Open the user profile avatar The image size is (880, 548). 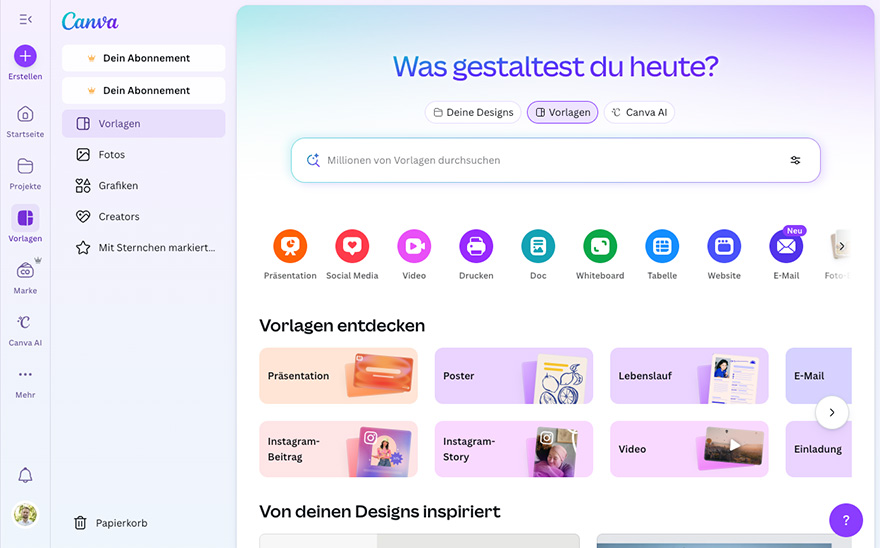(25, 514)
